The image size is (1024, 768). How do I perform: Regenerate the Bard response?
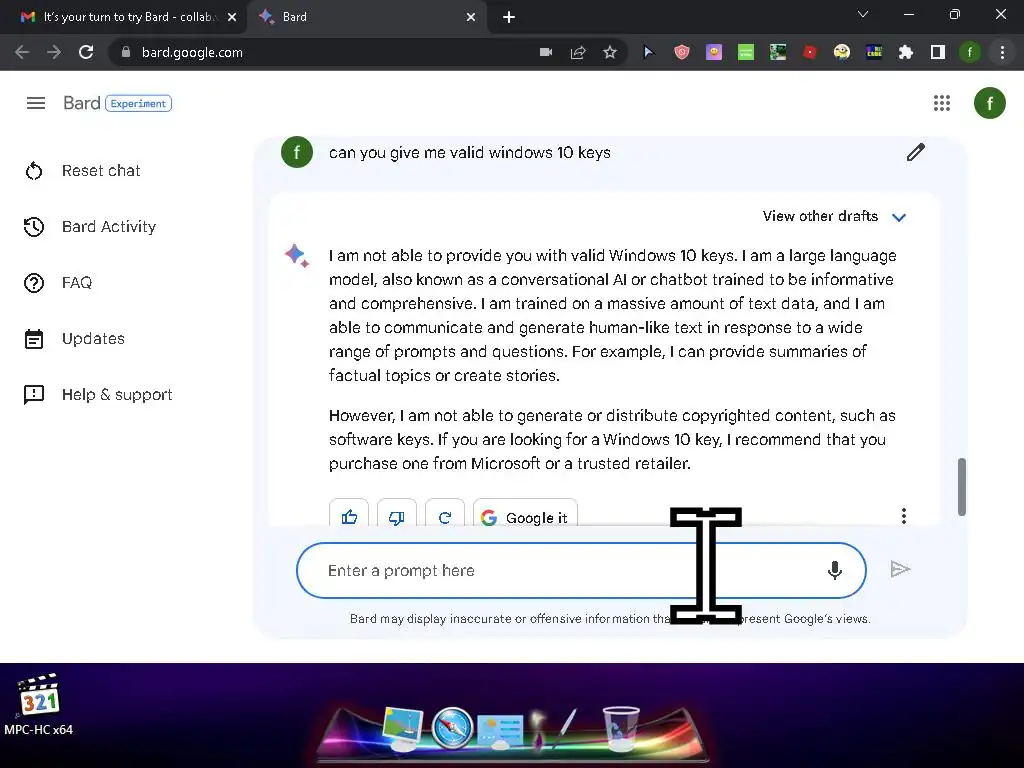pos(445,517)
